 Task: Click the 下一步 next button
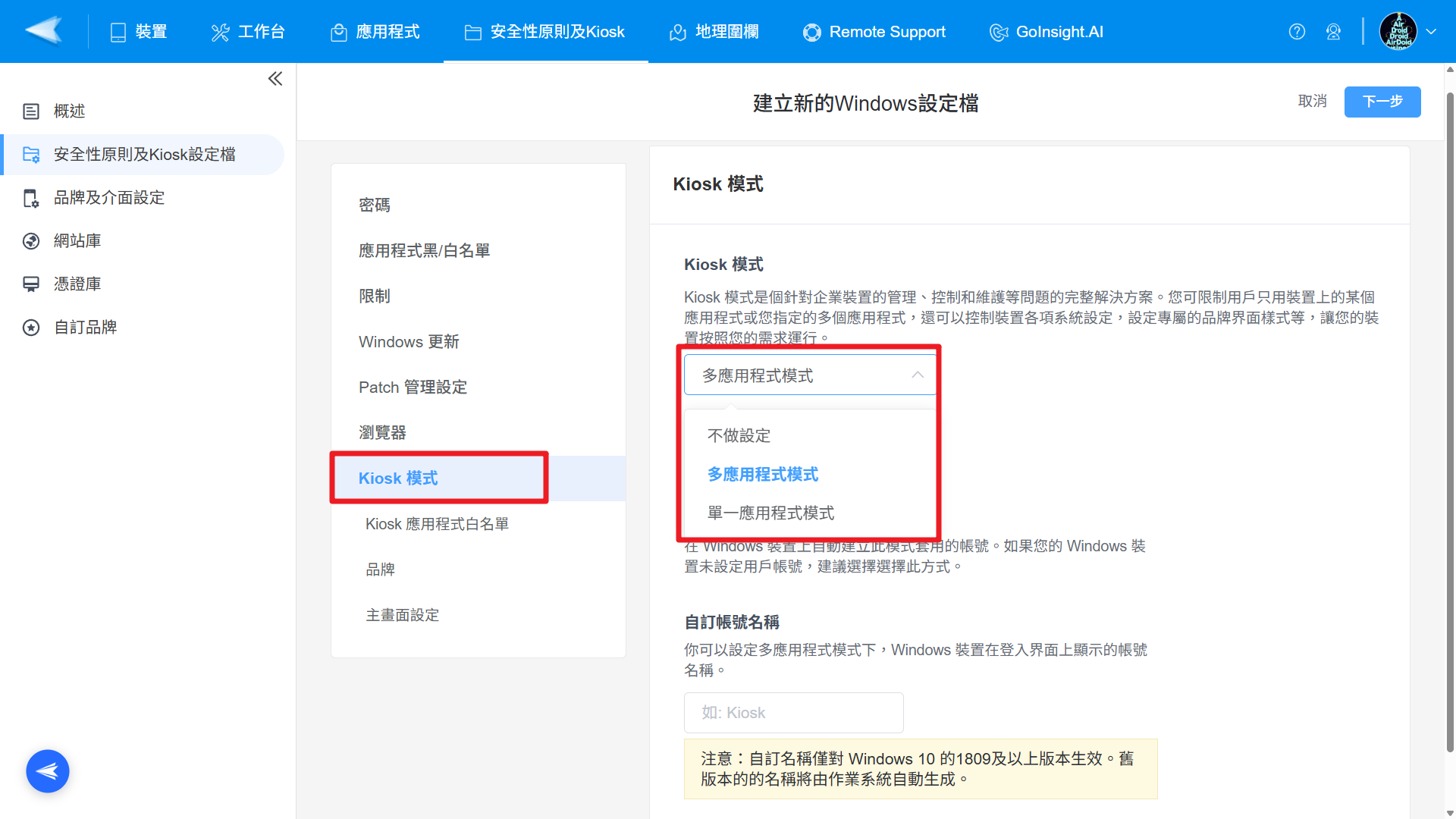click(x=1382, y=102)
